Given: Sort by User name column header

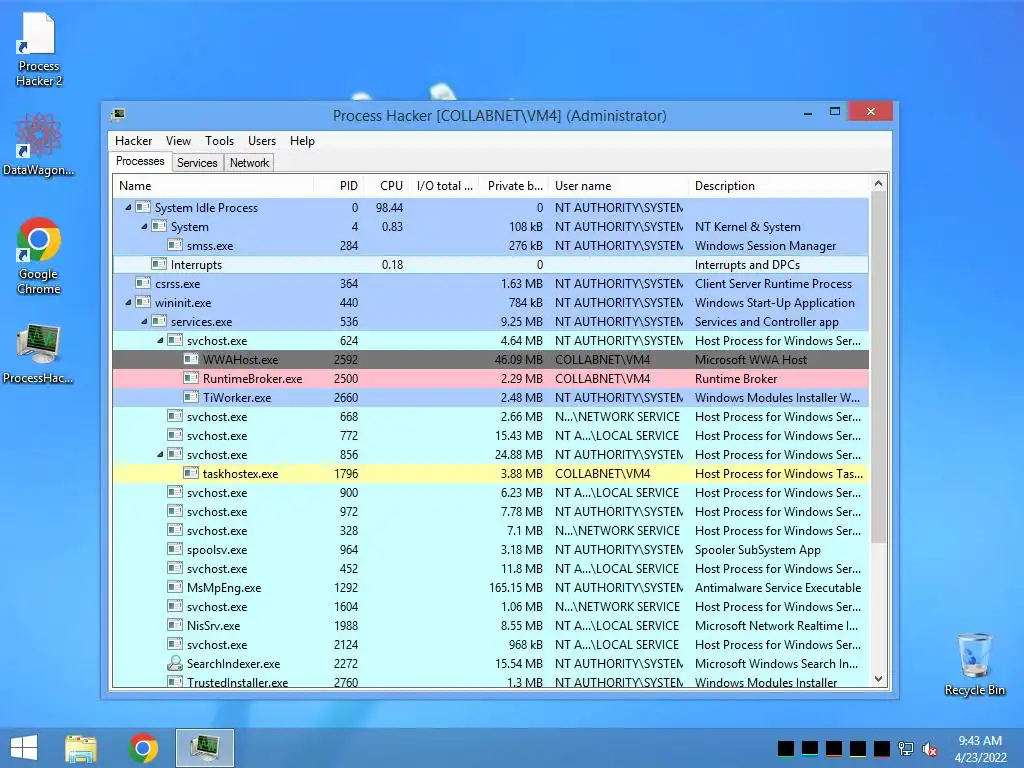Looking at the screenshot, I should pos(618,186).
